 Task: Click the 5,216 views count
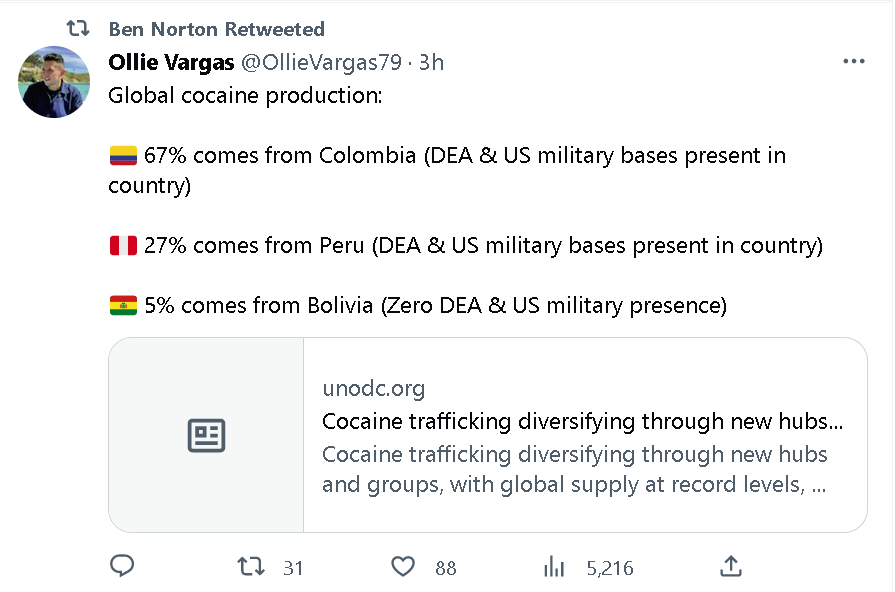pos(610,568)
